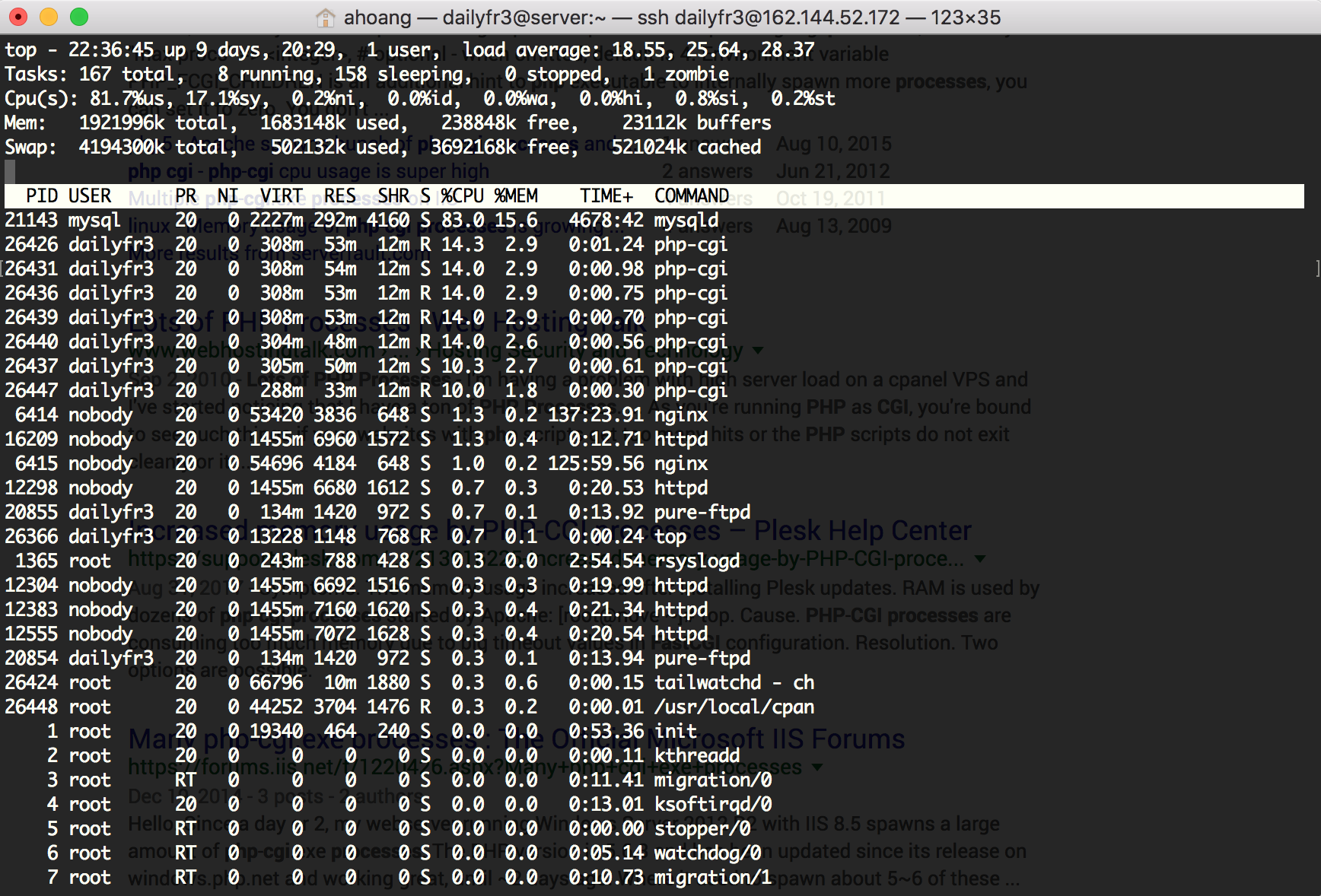Select the mysqld process row
The width and height of the screenshot is (1321, 896).
coord(654,220)
